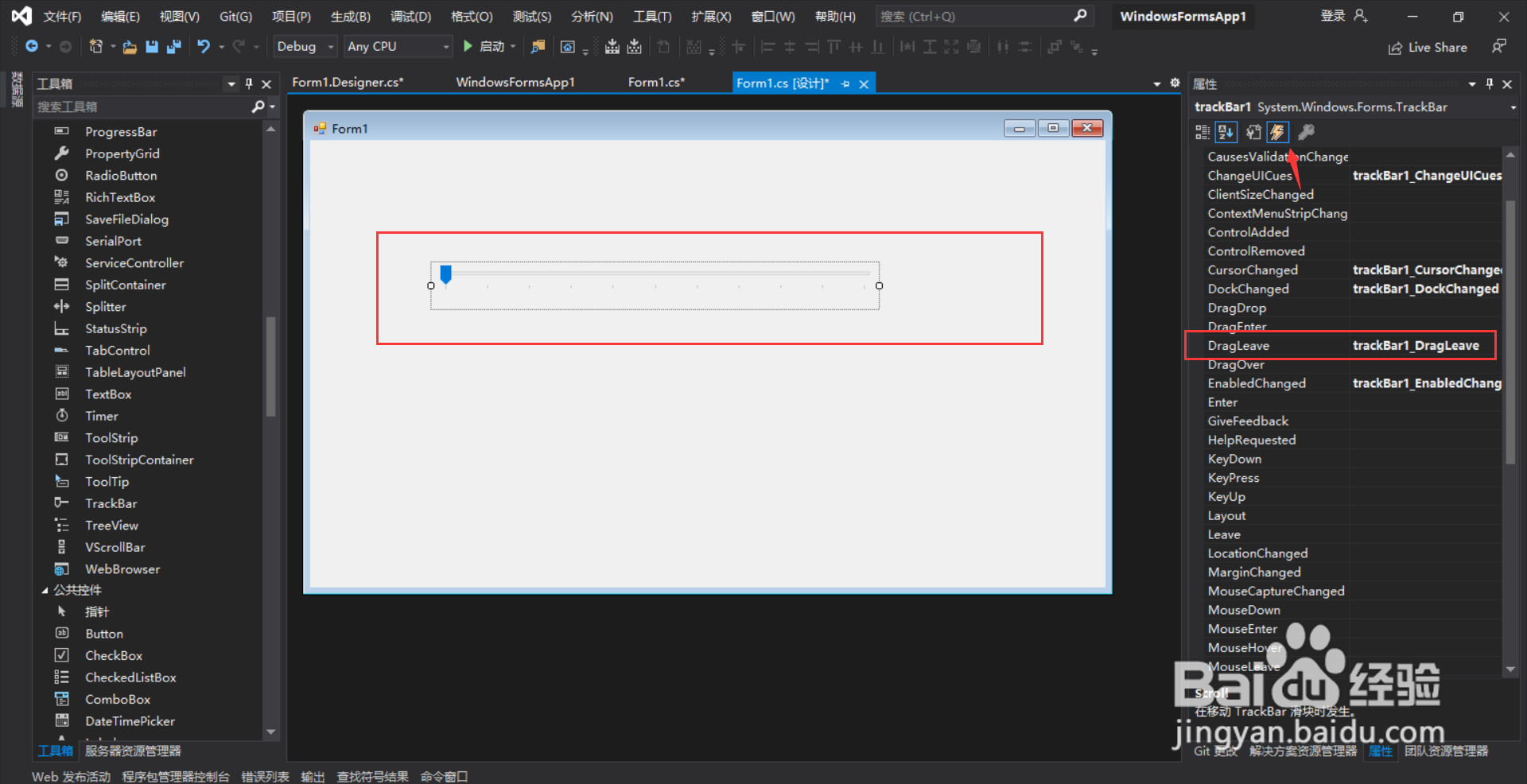The width and height of the screenshot is (1527, 784).
Task: Open the 程序包管理器控制台 tab
Action: tap(176, 777)
